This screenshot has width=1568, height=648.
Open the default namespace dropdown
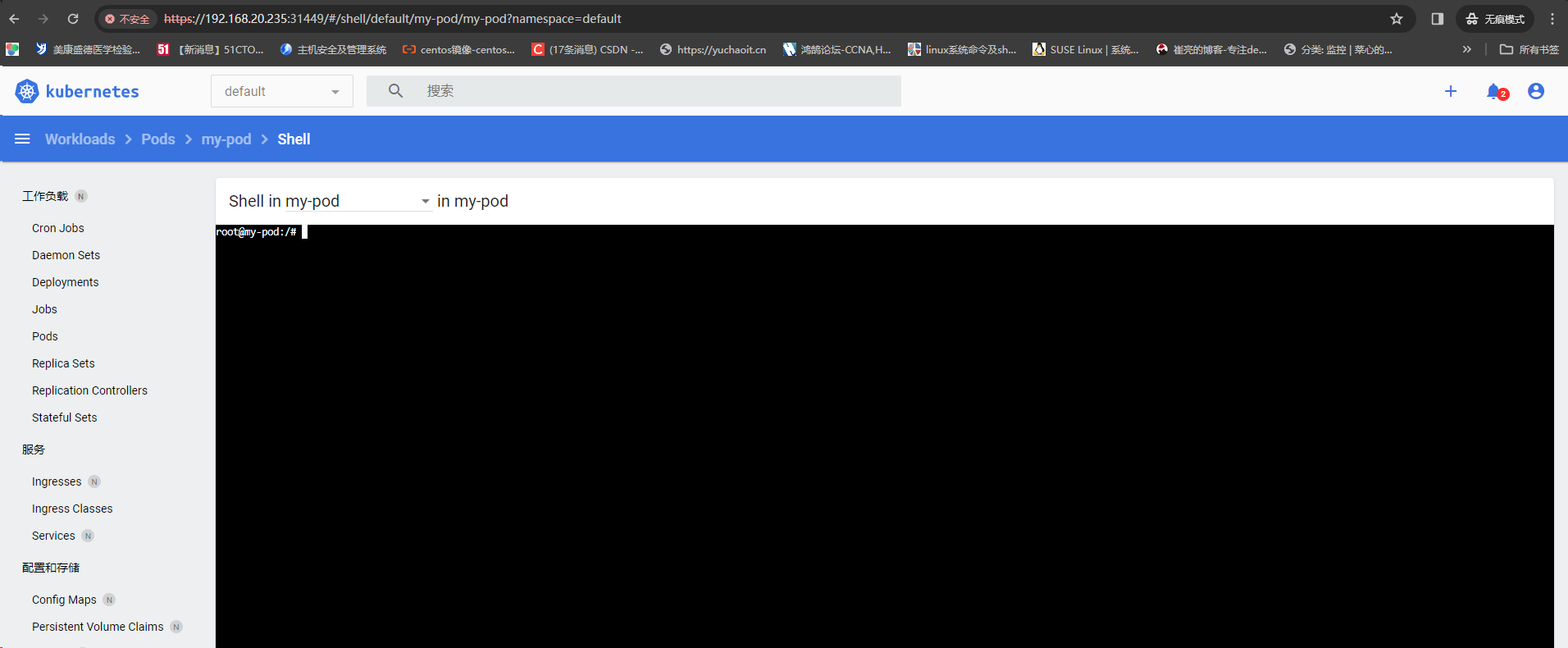pyautogui.click(x=282, y=91)
